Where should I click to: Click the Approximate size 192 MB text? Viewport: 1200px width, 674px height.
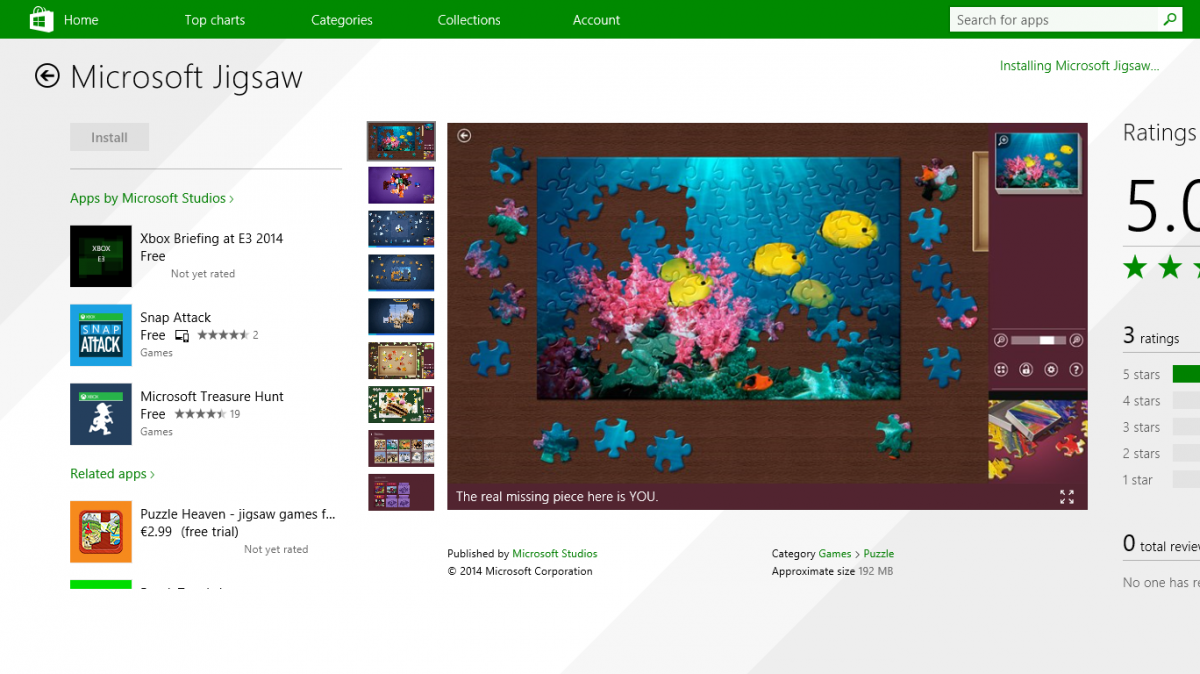tap(832, 571)
